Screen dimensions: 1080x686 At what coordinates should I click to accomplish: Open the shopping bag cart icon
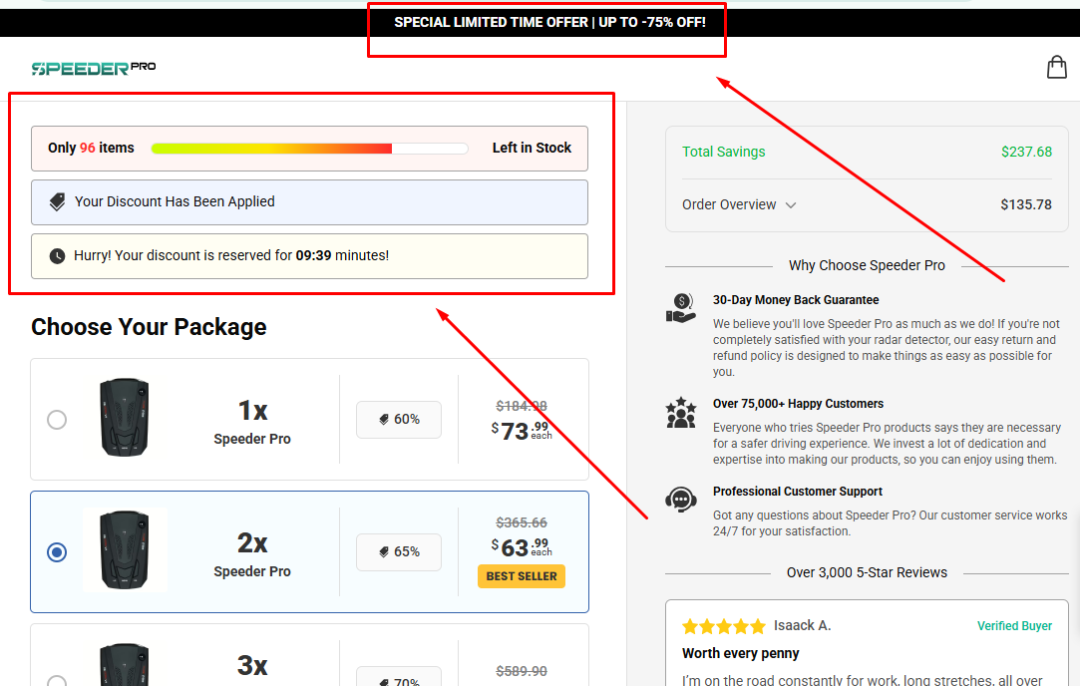(1057, 67)
